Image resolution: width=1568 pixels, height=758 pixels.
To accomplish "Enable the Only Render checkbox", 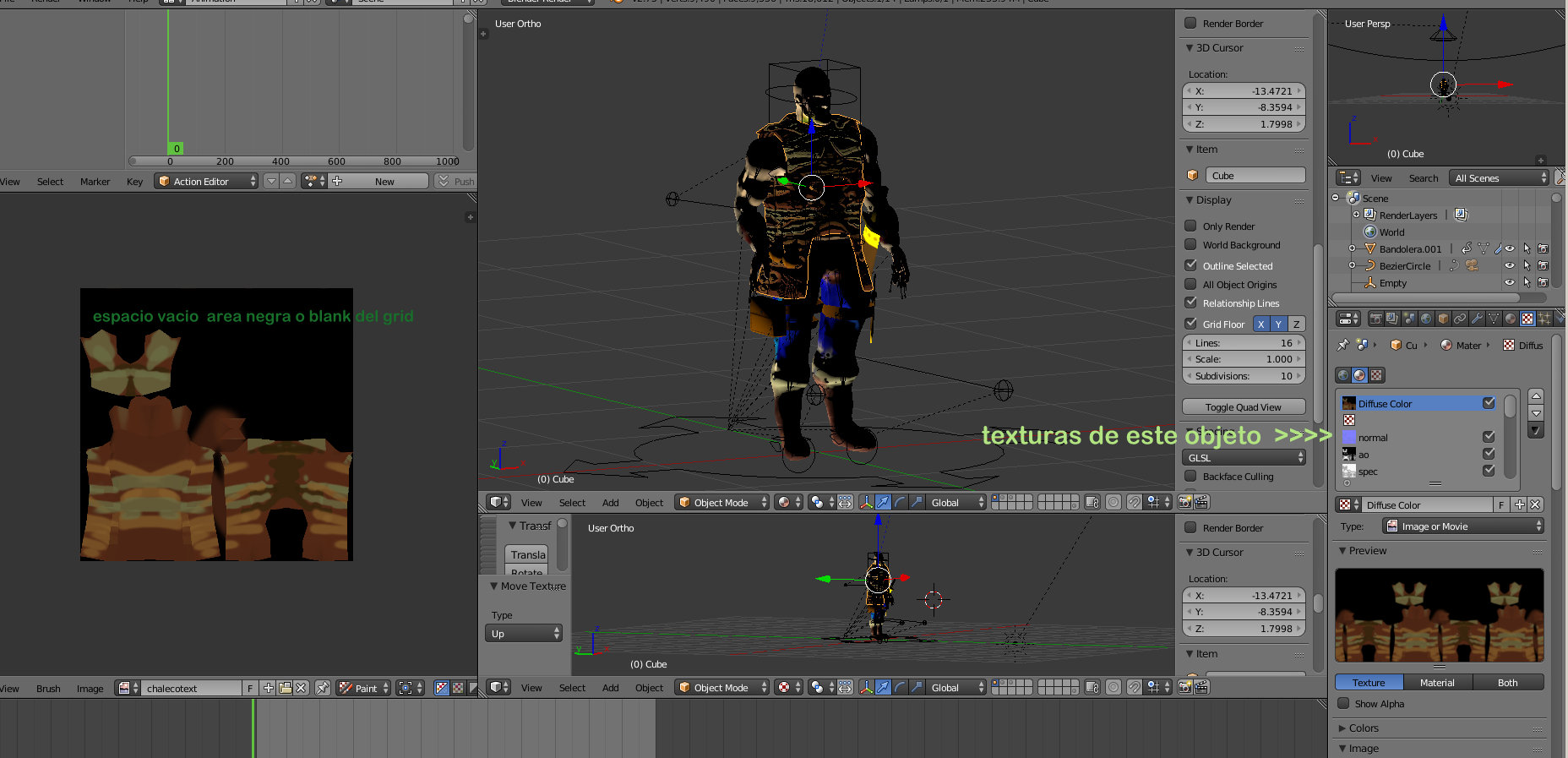I will tap(1190, 226).
